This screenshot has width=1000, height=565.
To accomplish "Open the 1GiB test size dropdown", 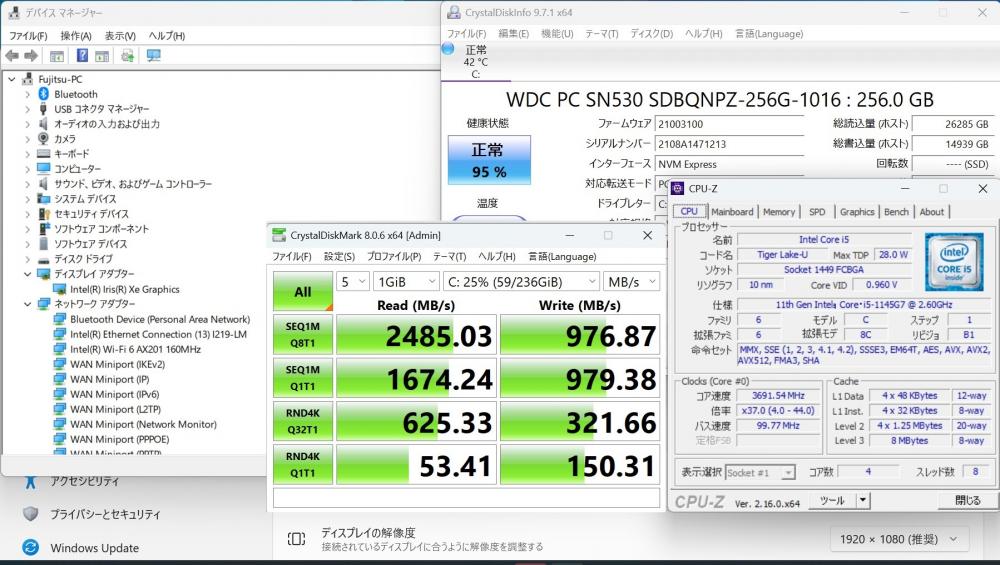I will pos(406,282).
